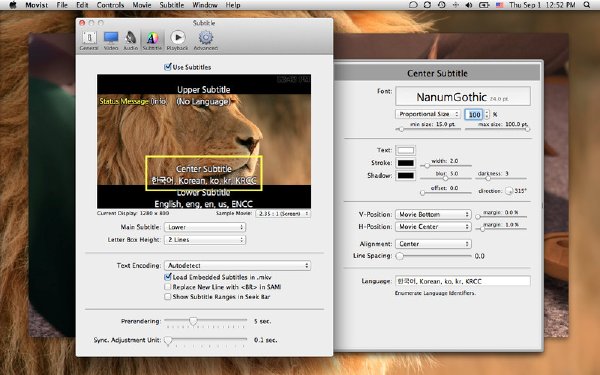
Task: Toggle the Use Subtitles checkbox
Action: click(x=168, y=67)
